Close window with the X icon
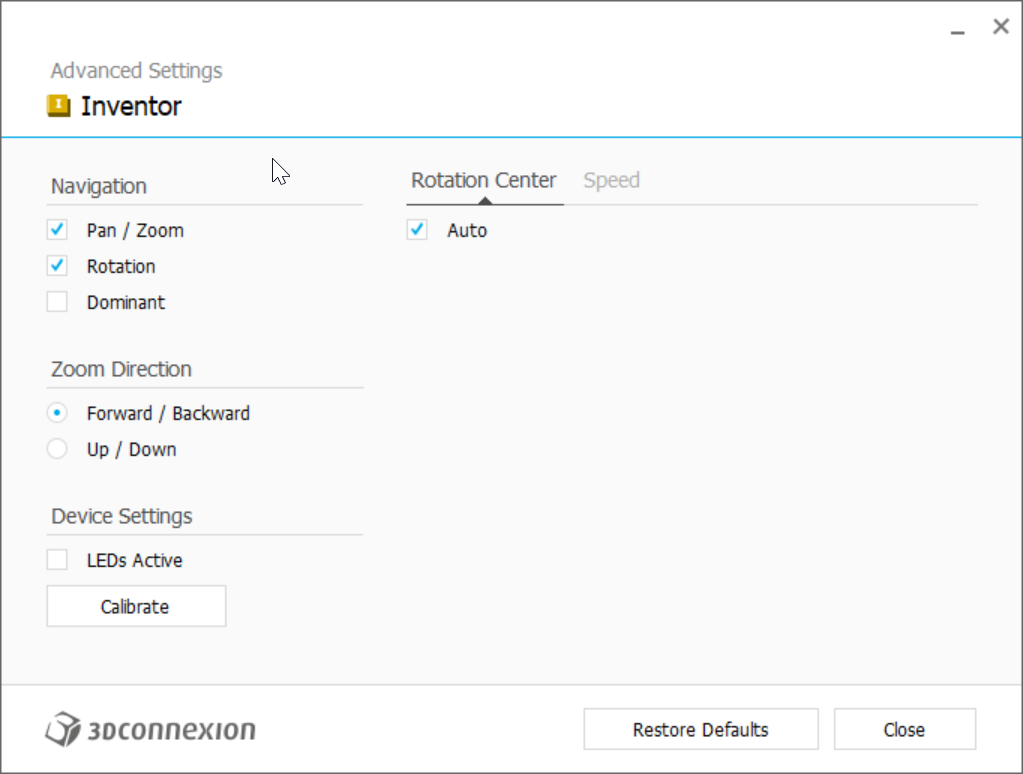The width and height of the screenshot is (1023, 774). pyautogui.click(x=1001, y=27)
